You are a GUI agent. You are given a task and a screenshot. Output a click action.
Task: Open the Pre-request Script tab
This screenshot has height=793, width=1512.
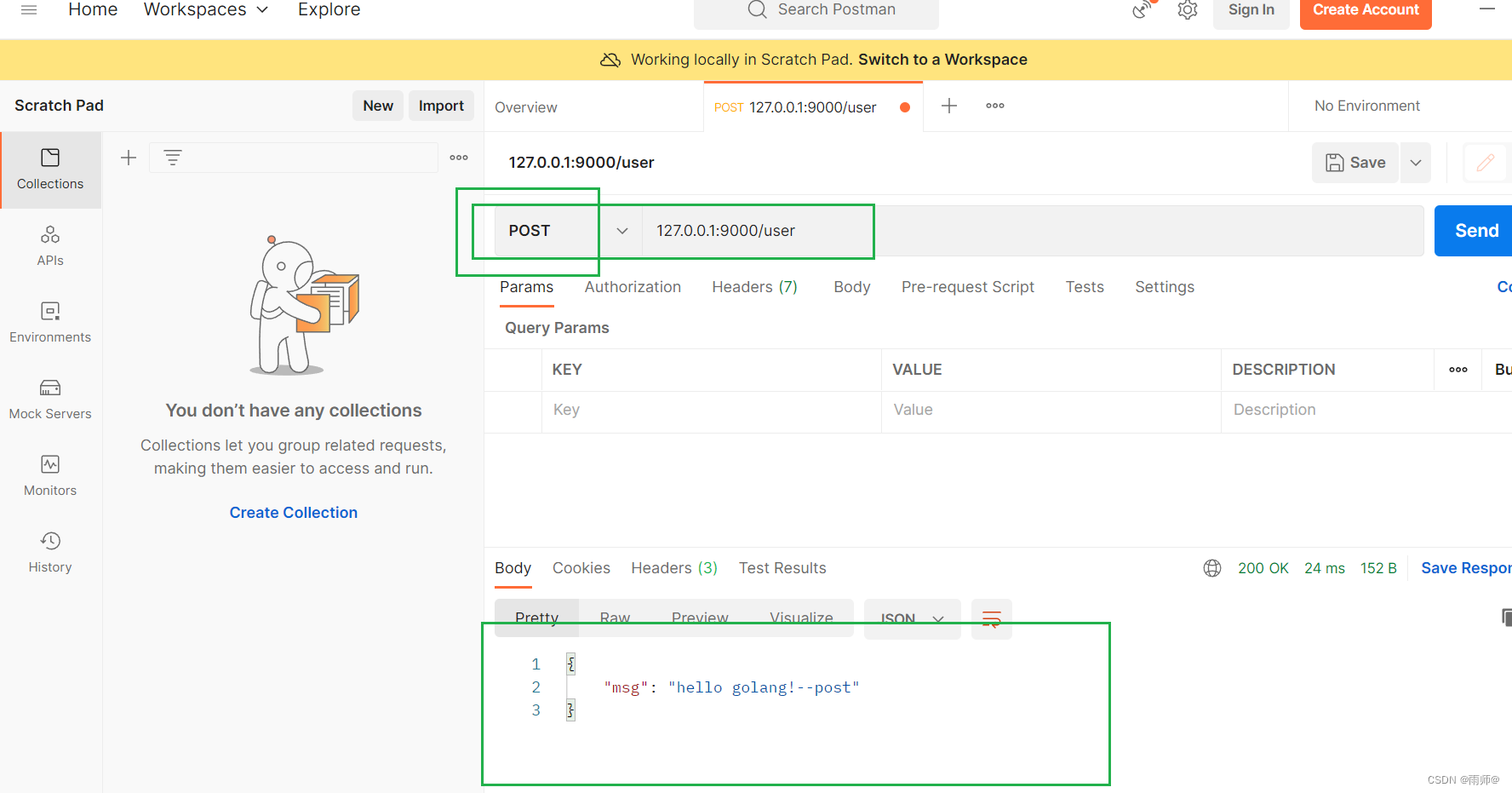coord(968,287)
